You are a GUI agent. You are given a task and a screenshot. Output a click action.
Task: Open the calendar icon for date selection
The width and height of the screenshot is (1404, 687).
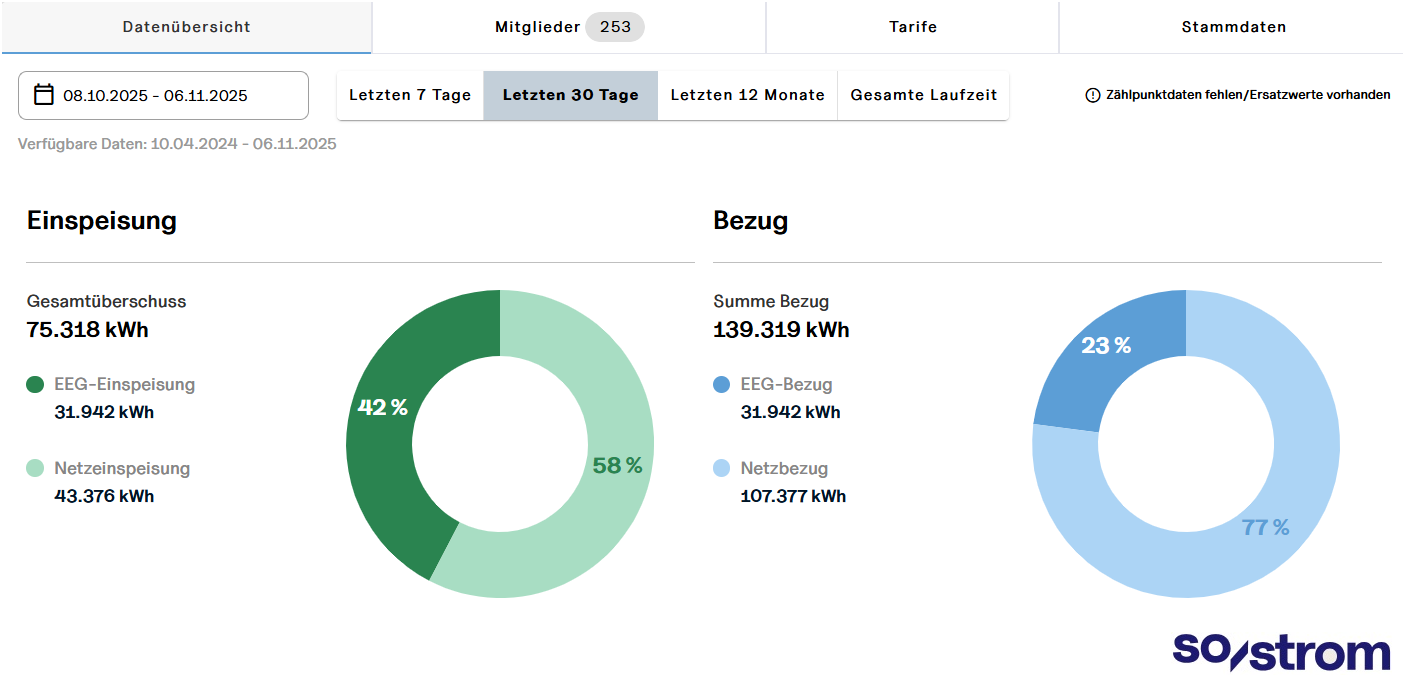42,95
